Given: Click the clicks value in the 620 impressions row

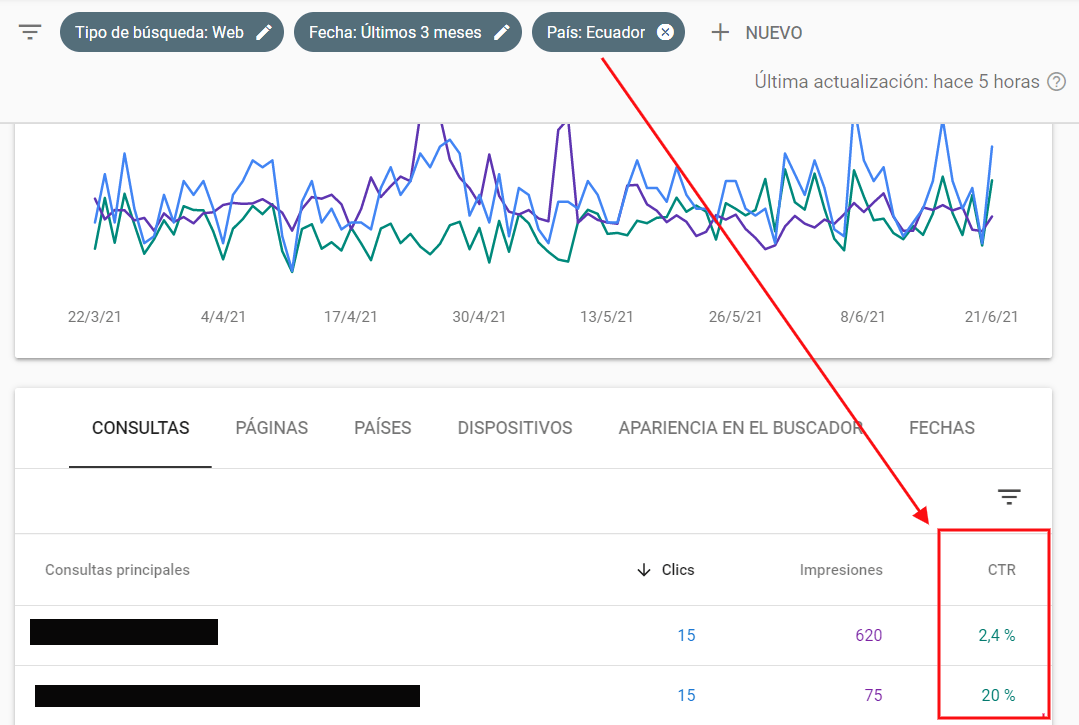Looking at the screenshot, I should [x=686, y=635].
